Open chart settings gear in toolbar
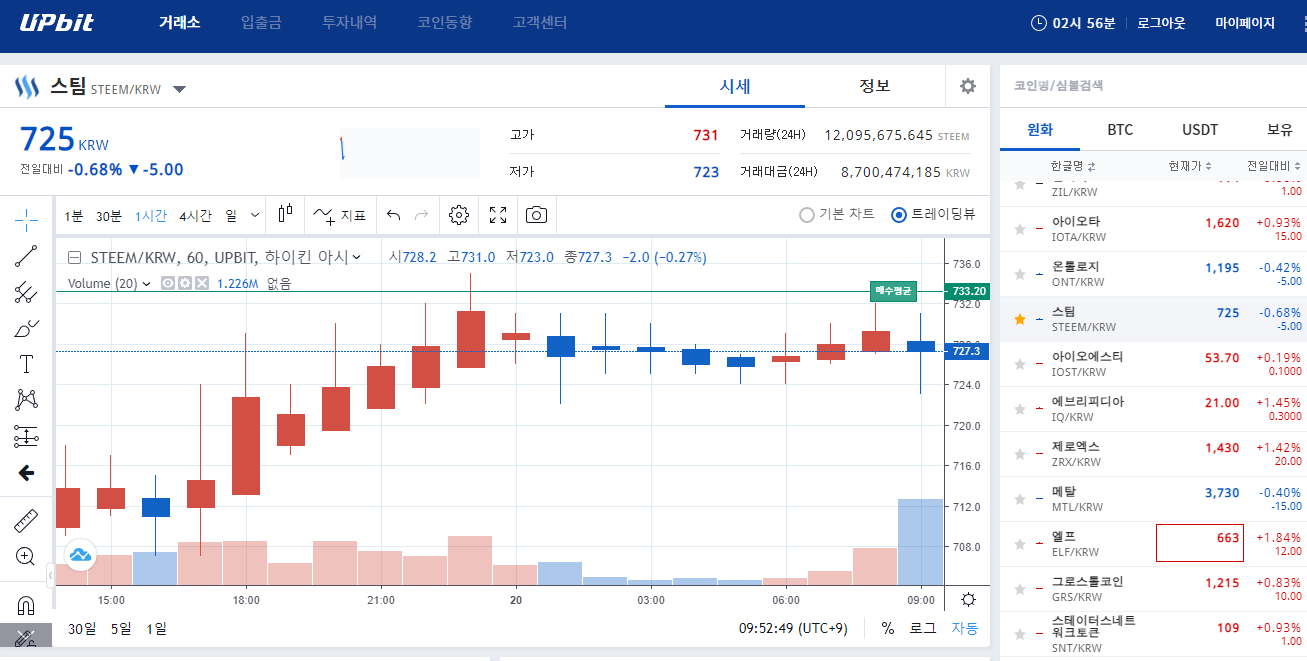Screen dimensions: 1307x661 459,215
